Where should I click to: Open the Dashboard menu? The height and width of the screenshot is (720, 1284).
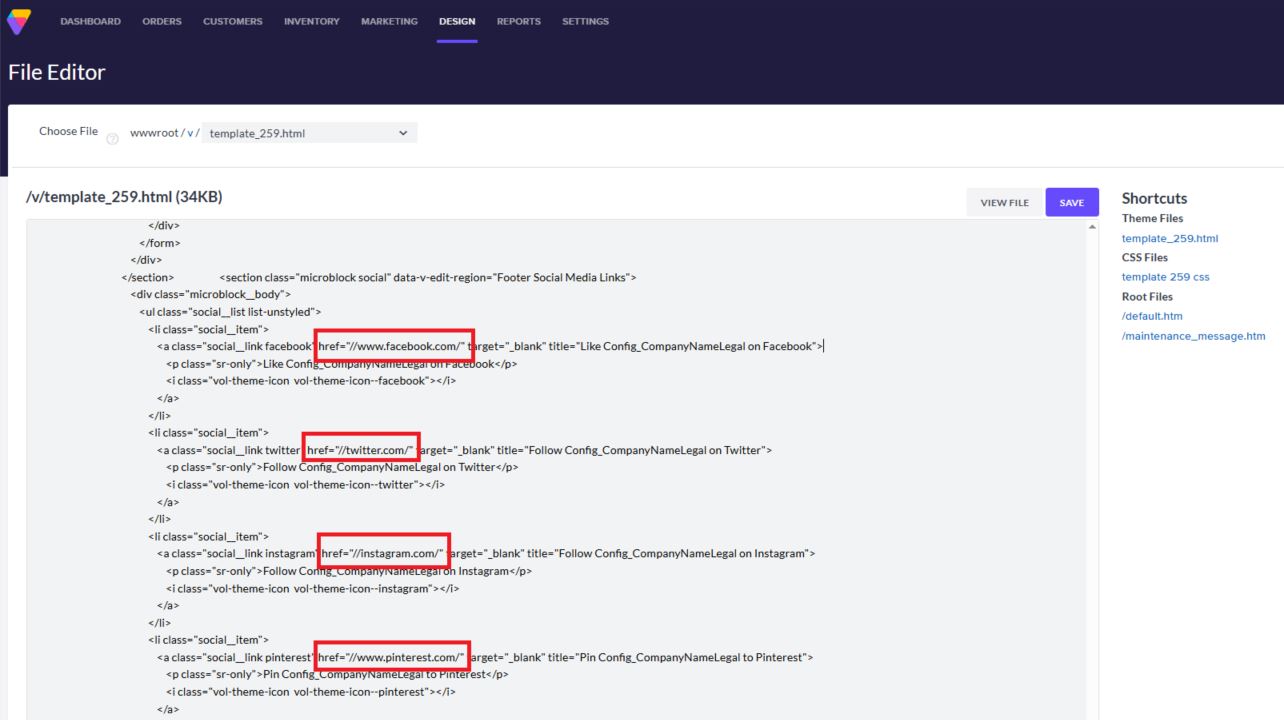pos(90,21)
